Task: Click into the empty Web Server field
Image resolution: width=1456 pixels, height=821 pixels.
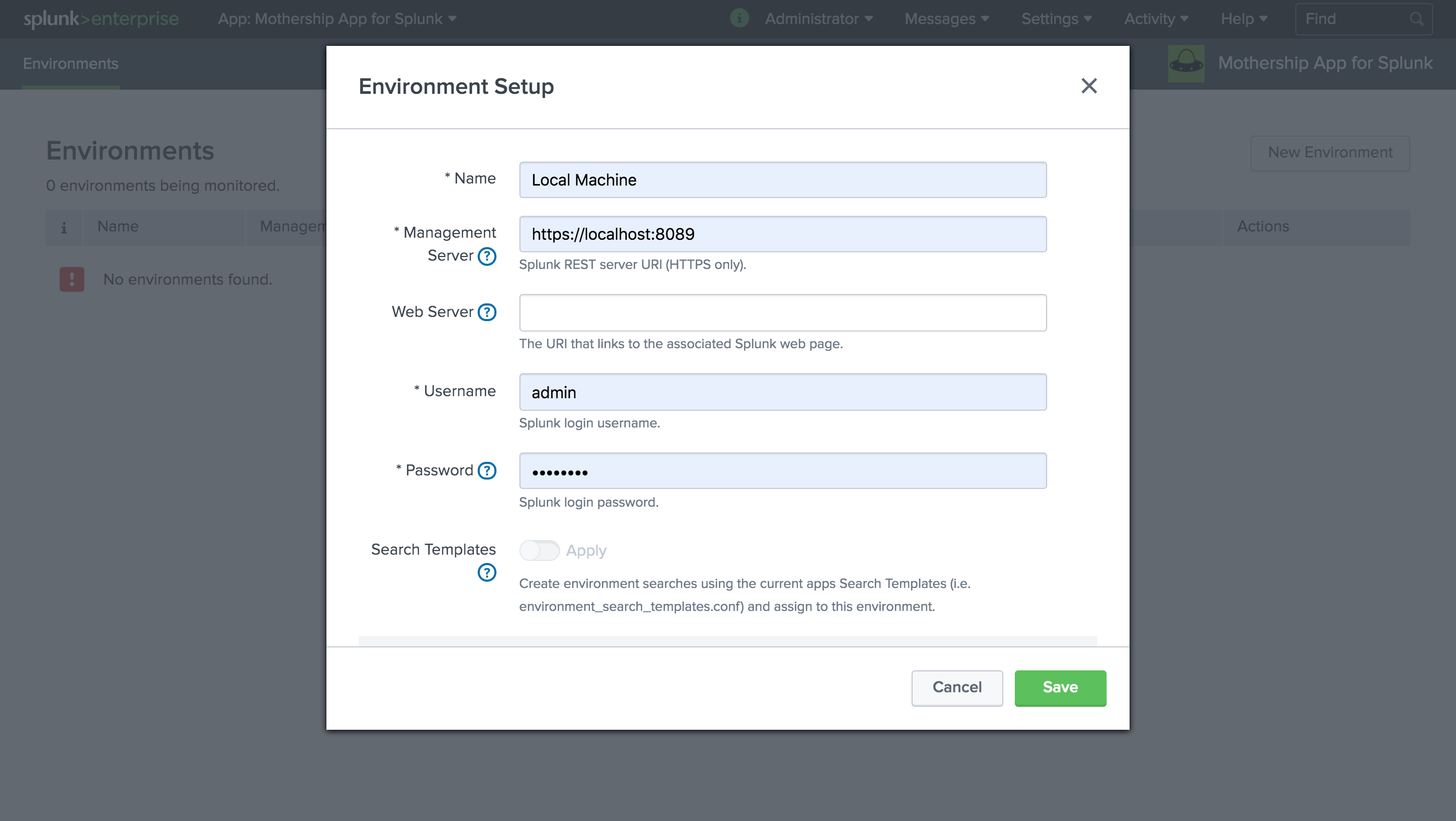Action: point(783,312)
